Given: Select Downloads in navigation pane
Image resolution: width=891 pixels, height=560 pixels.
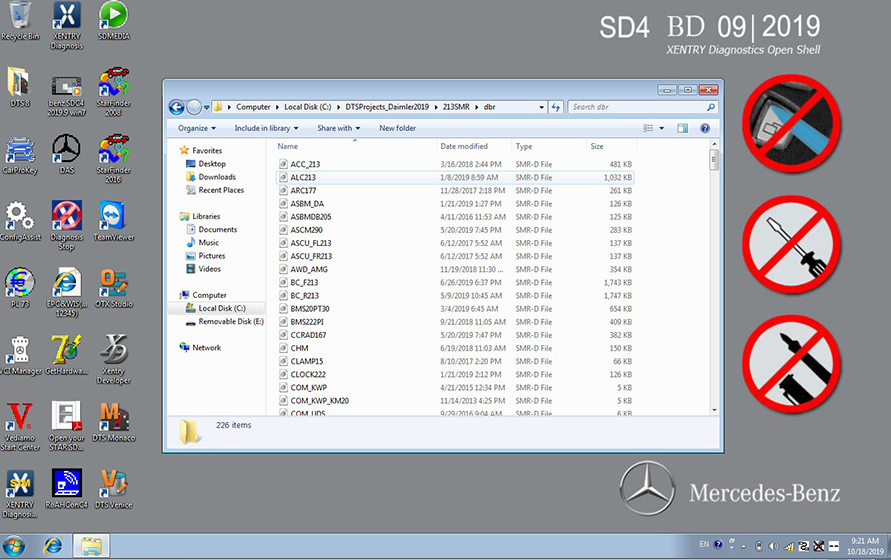Looking at the screenshot, I should [217, 177].
